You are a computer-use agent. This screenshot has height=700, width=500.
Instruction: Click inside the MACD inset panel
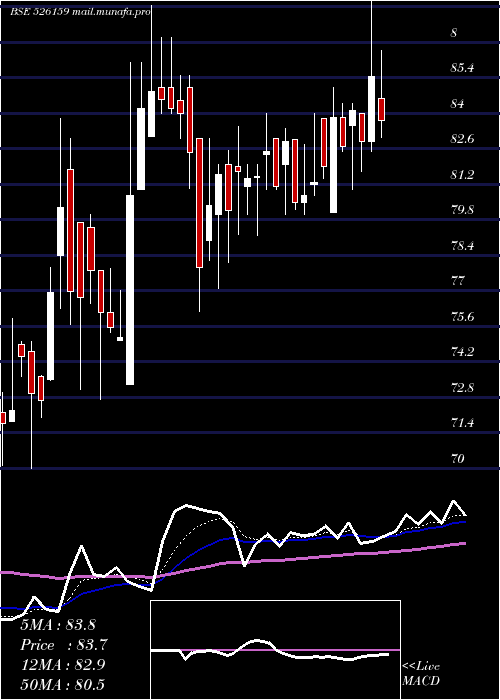(x=275, y=650)
